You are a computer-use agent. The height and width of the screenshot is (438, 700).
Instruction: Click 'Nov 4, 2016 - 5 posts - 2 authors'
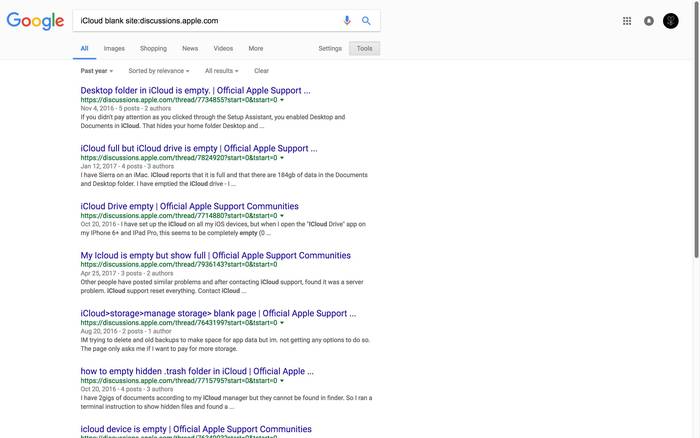point(125,108)
